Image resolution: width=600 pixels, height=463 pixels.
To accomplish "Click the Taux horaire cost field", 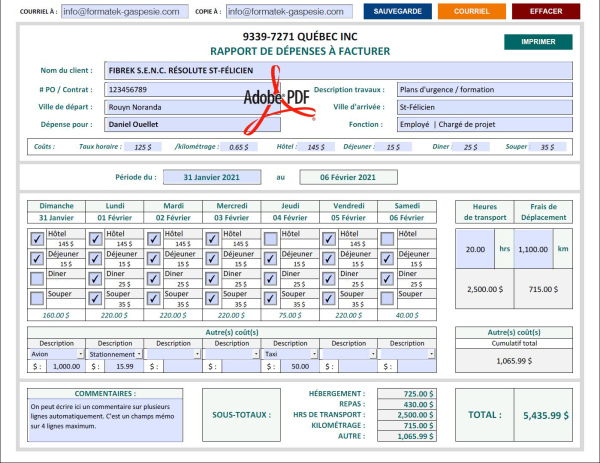I will click(143, 147).
